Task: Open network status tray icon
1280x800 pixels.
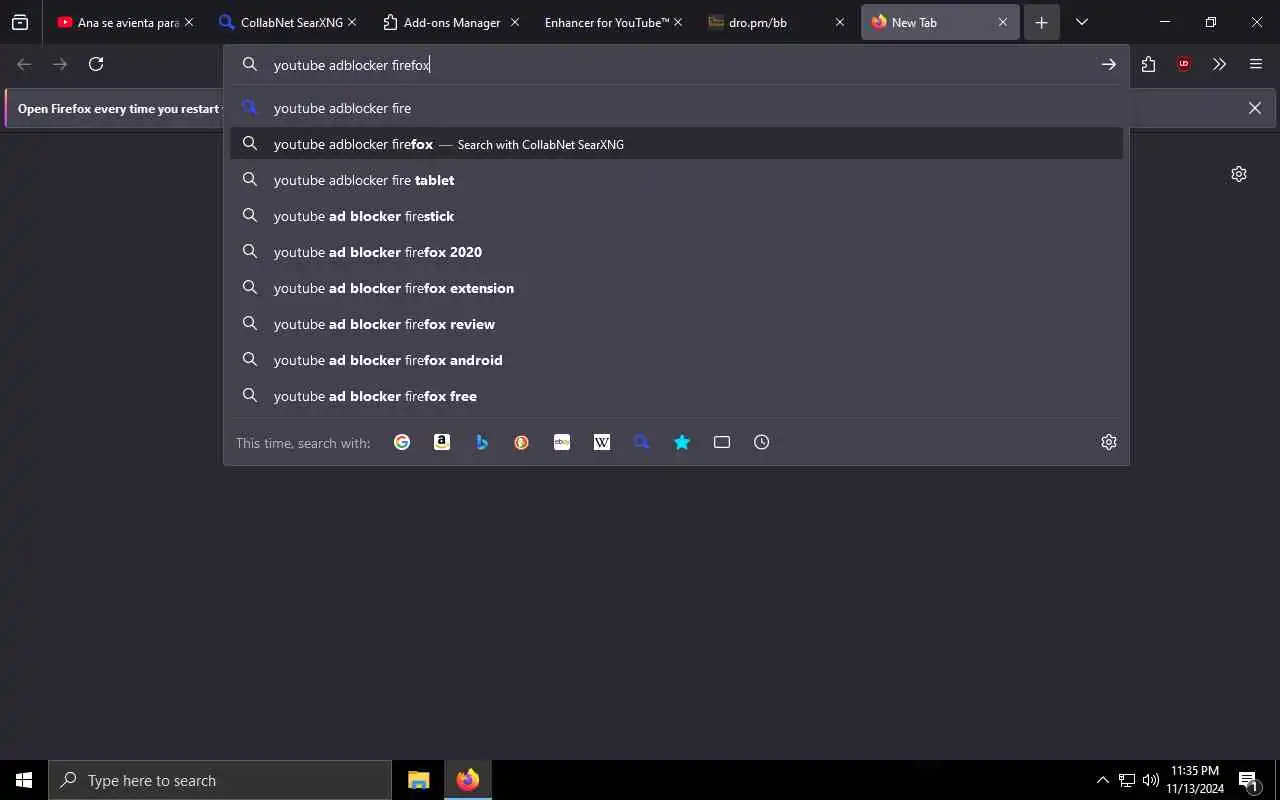Action: (1127, 780)
